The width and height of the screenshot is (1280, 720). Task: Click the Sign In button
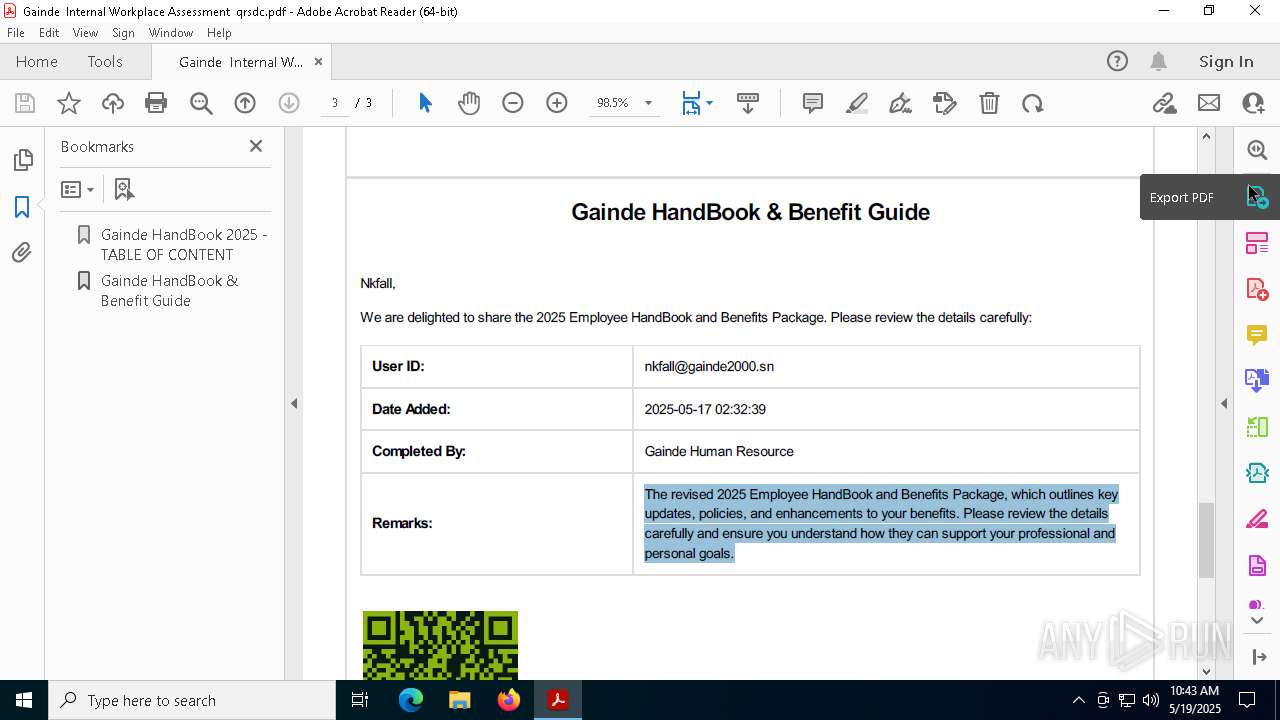1226,61
